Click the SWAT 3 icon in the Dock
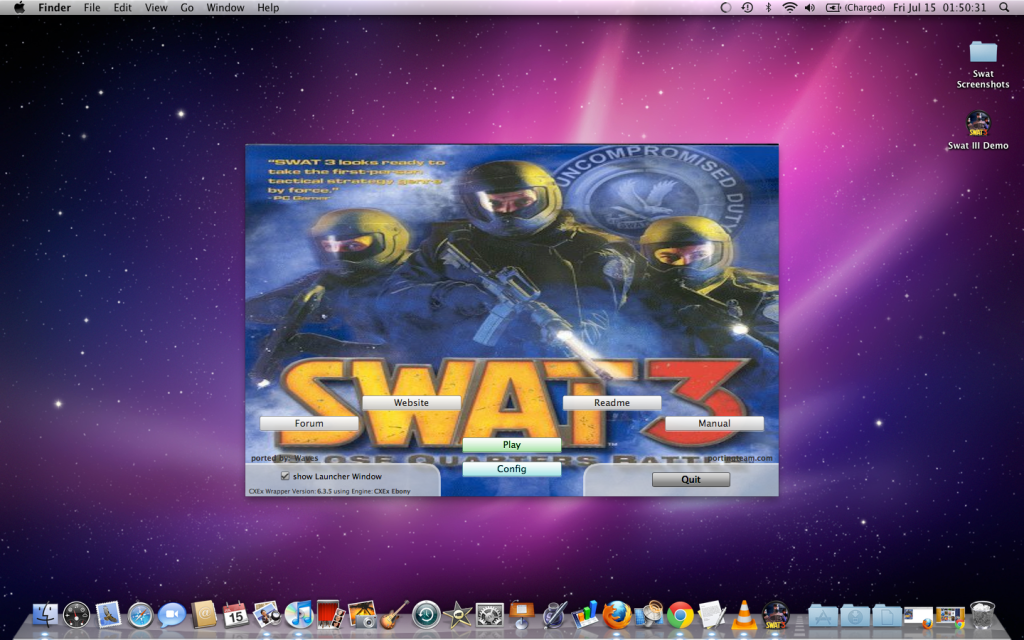The image size is (1024, 640). coord(776,615)
